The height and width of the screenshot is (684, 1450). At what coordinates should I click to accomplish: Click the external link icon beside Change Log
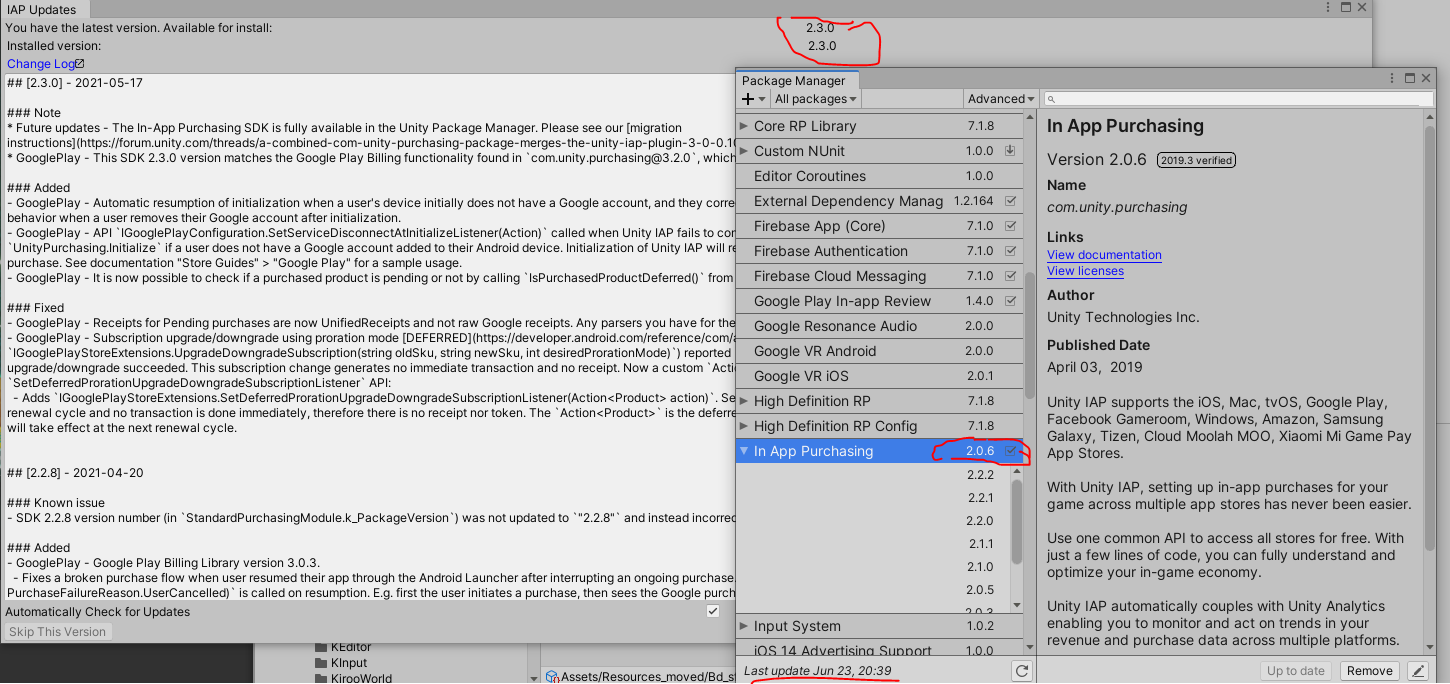[x=80, y=64]
